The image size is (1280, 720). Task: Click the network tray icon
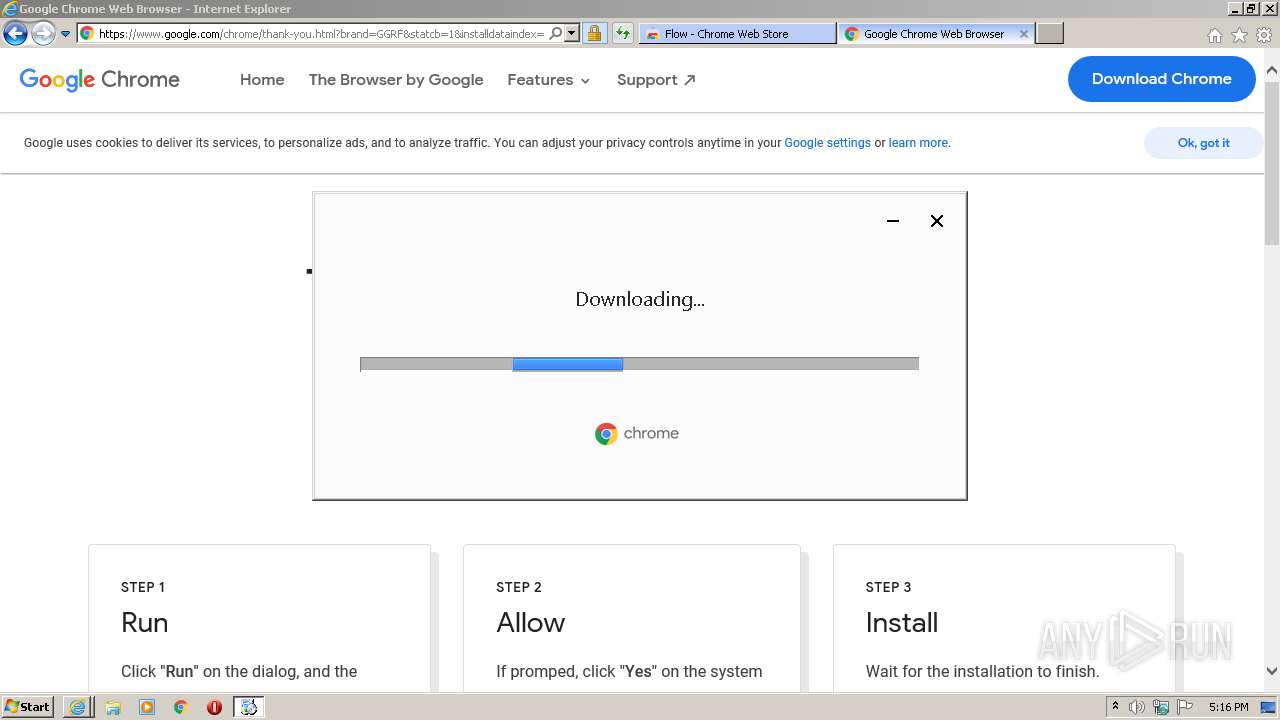[1161, 707]
